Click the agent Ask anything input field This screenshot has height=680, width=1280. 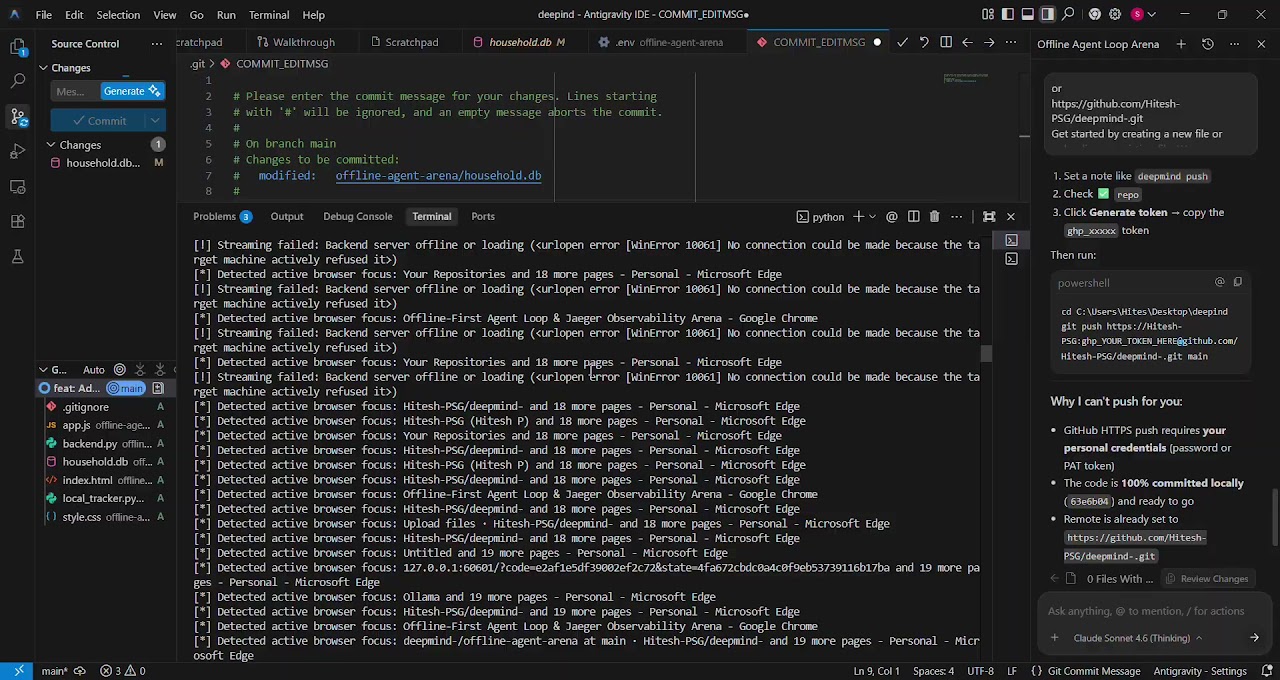click(1146, 611)
